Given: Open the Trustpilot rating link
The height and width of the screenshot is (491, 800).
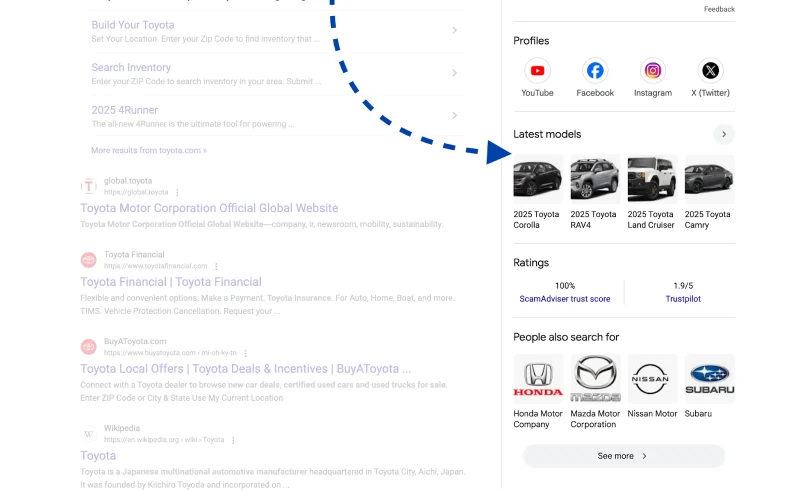Looking at the screenshot, I should coord(683,299).
